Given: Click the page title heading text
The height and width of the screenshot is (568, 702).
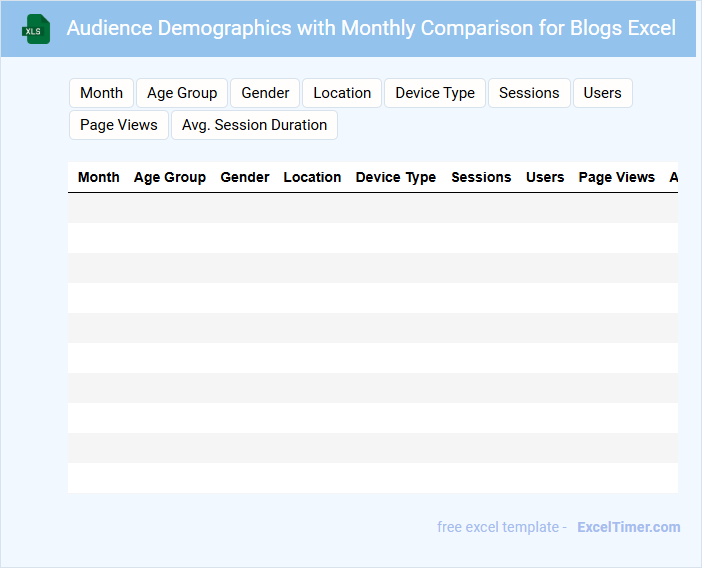Looking at the screenshot, I should point(371,28).
